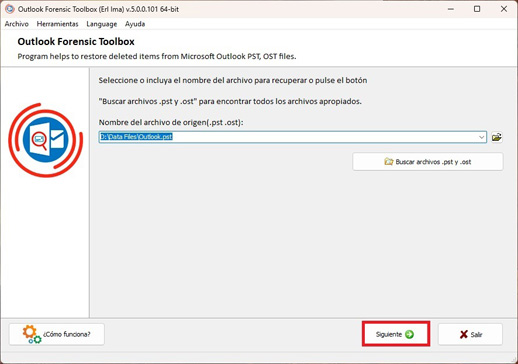Click the 'Program helps to restore deleted items' text
Screen dimensions: 518x364
157,56
